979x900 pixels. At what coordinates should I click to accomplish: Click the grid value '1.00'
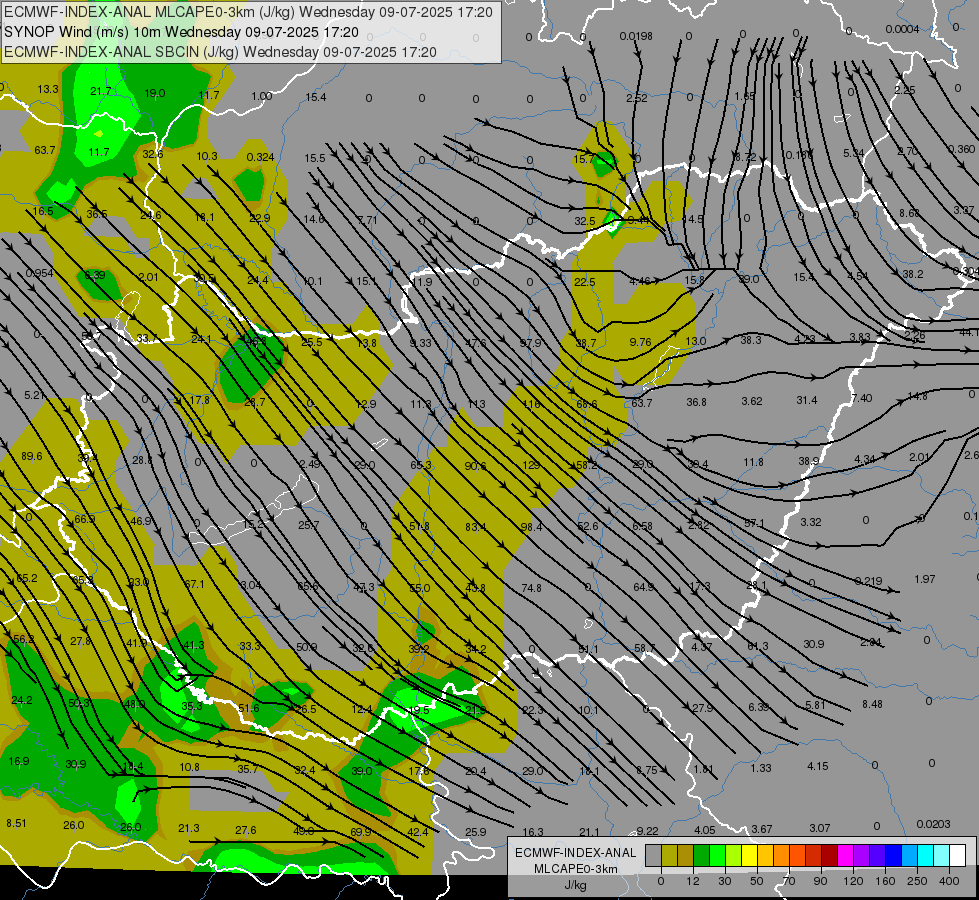(x=262, y=96)
